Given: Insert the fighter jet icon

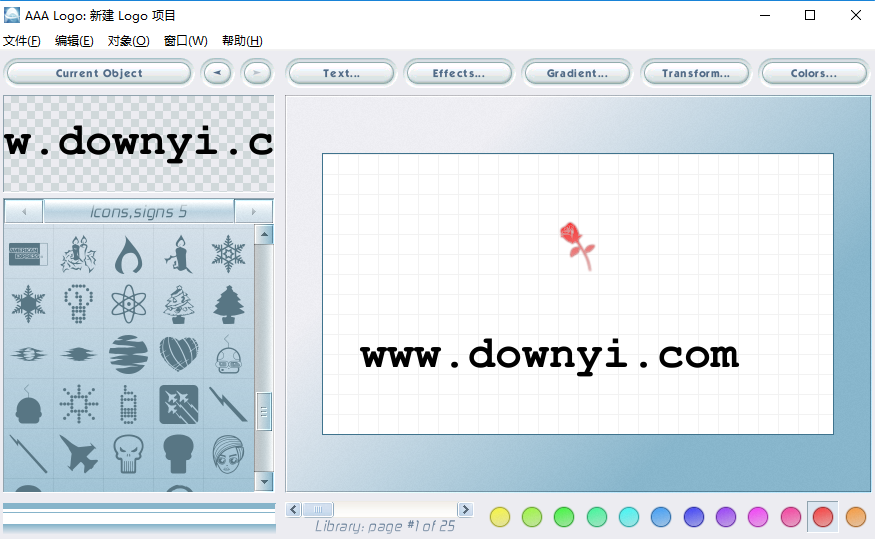Looking at the screenshot, I should pos(78,453).
